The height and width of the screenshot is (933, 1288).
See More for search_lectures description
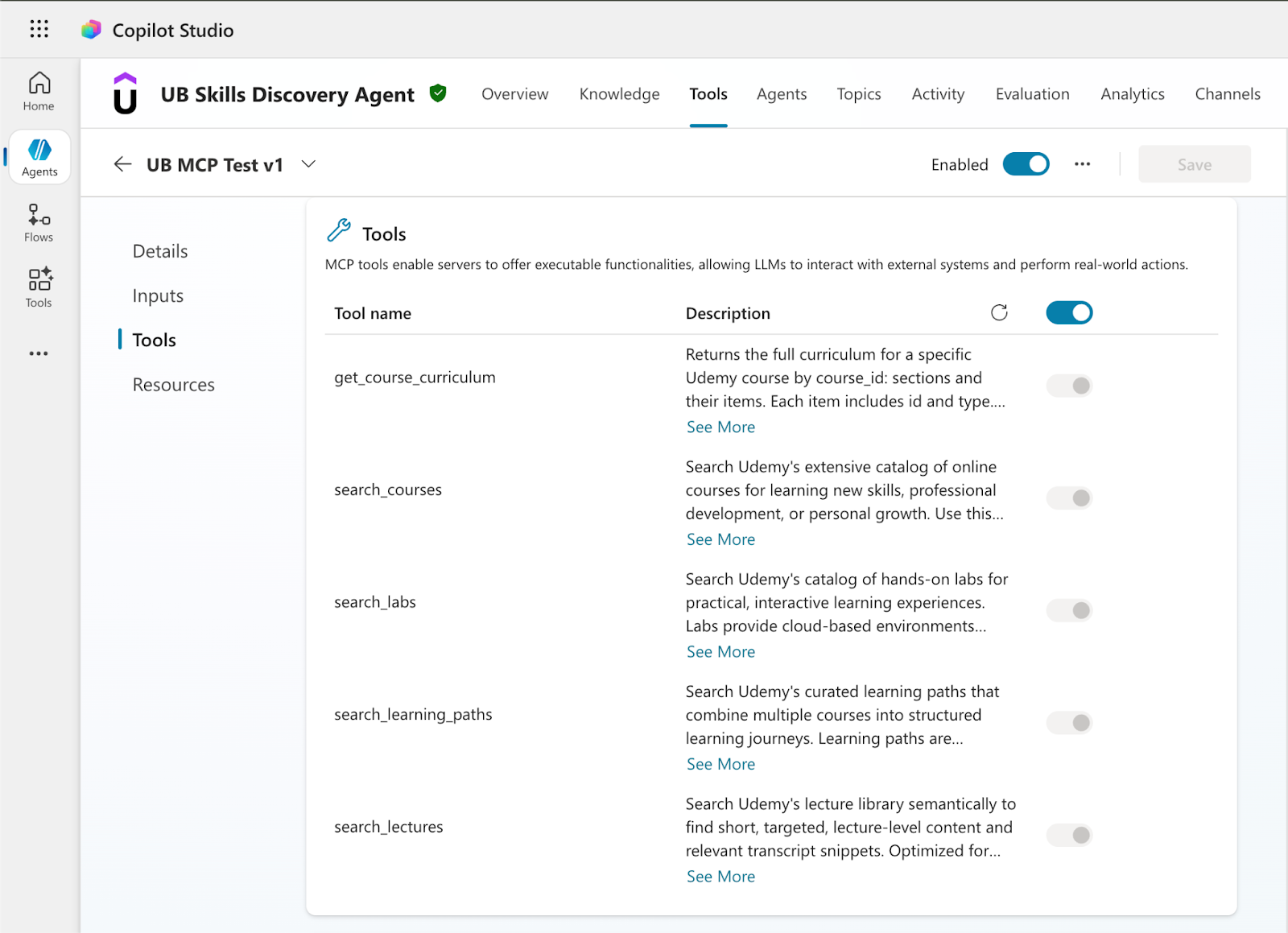720,877
